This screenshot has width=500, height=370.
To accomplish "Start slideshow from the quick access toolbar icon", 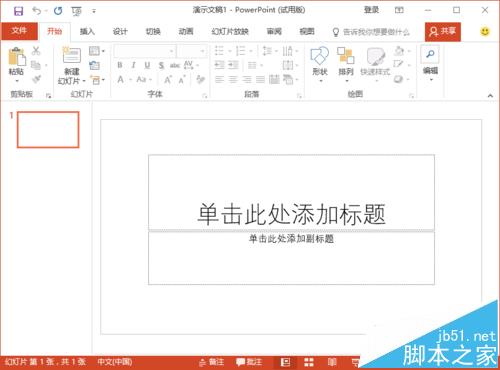I will click(77, 11).
